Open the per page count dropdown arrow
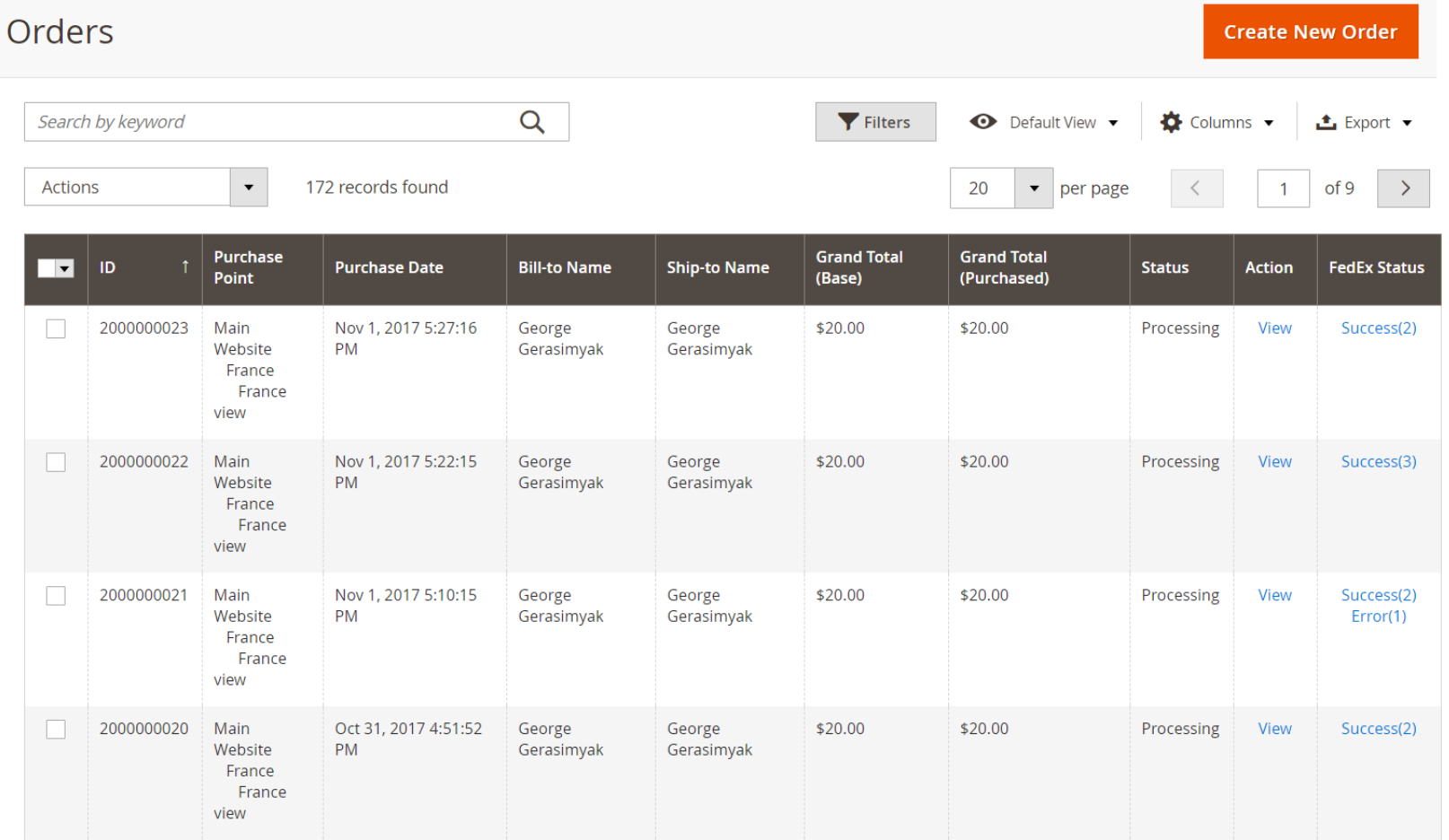The width and height of the screenshot is (1449, 840). pos(1033,188)
